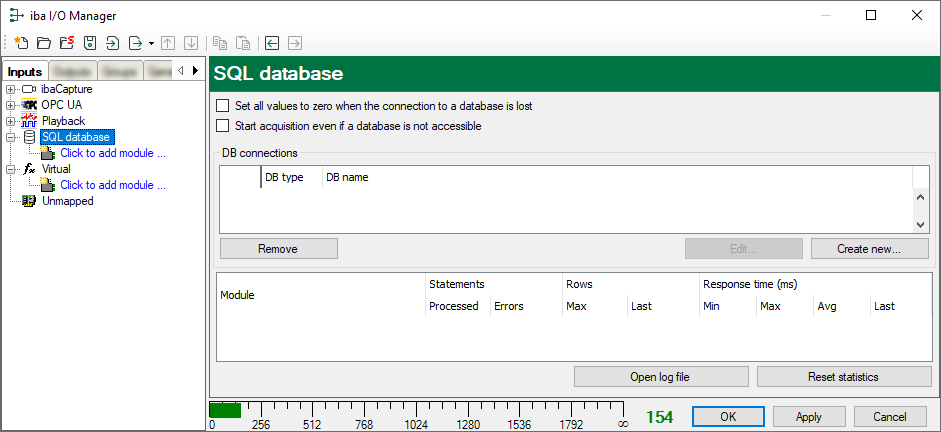Click the move up arrow icon
The height and width of the screenshot is (432, 941).
click(169, 43)
